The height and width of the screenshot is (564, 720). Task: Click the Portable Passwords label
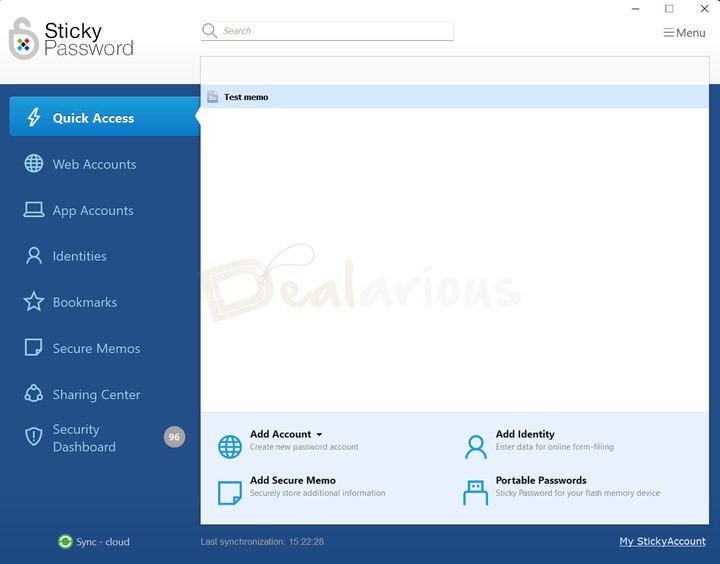(x=541, y=480)
